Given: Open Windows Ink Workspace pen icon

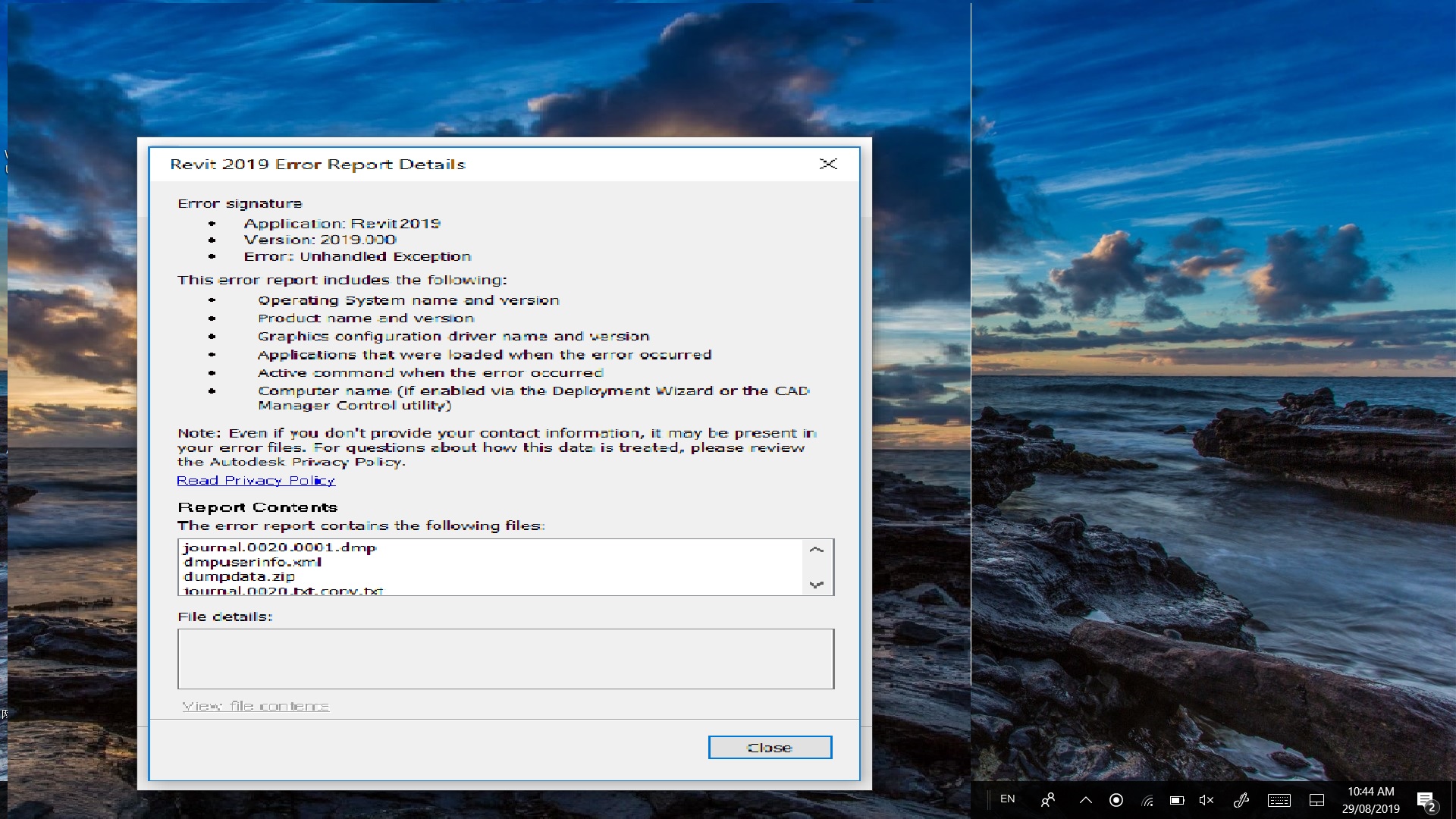Looking at the screenshot, I should [x=1241, y=800].
